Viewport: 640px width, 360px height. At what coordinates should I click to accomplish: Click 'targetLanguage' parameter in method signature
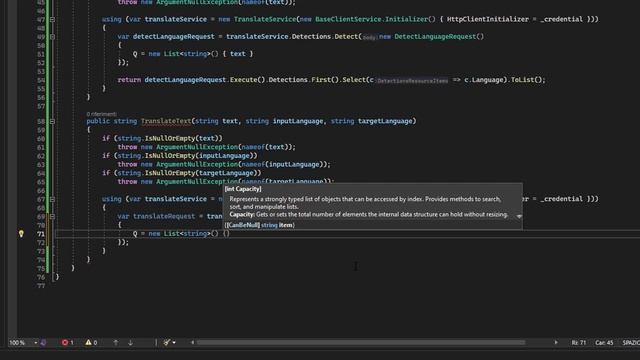coord(385,121)
